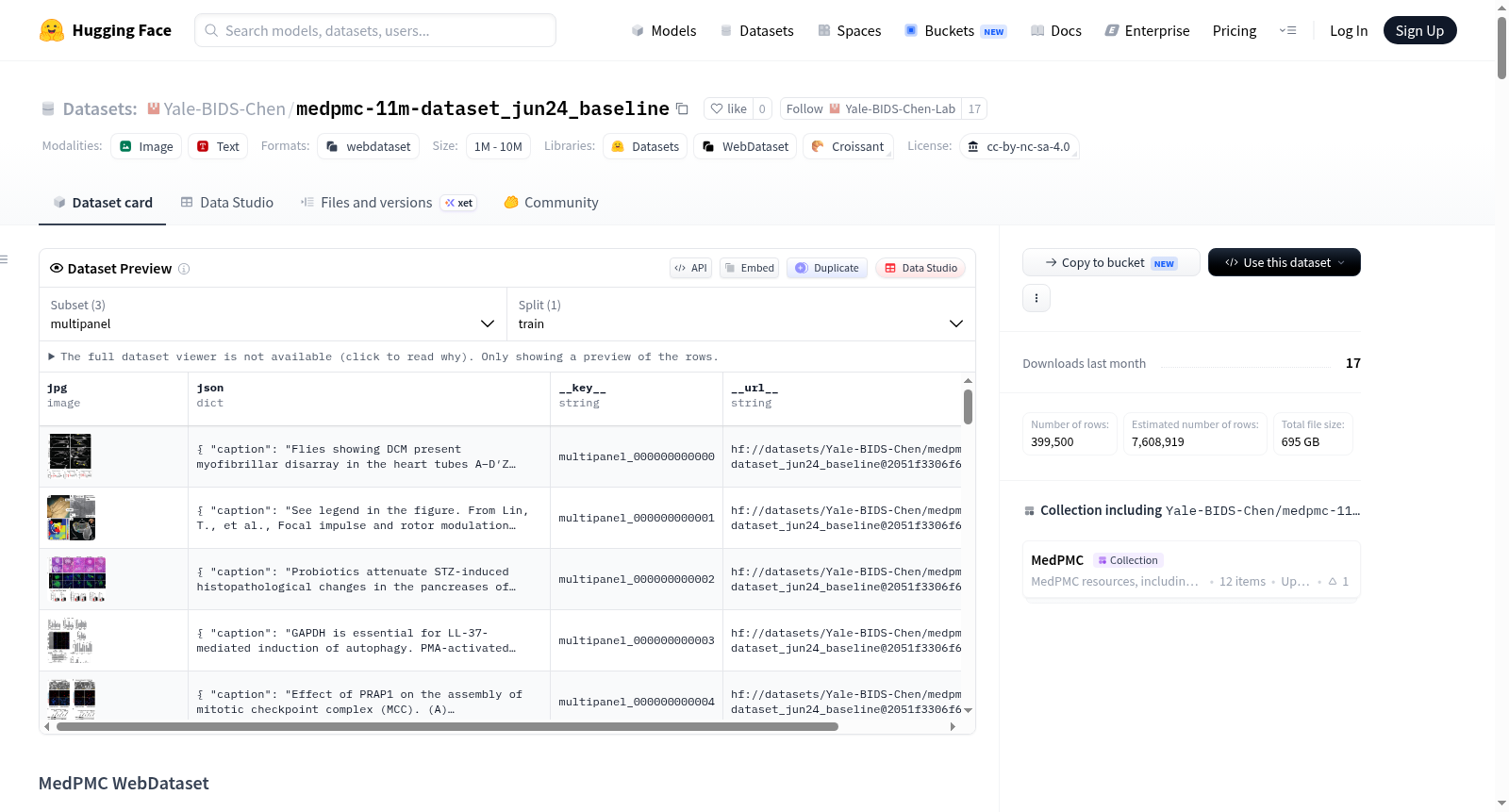Click the follower count 17
This screenshot has height=812, width=1509.
(x=974, y=108)
